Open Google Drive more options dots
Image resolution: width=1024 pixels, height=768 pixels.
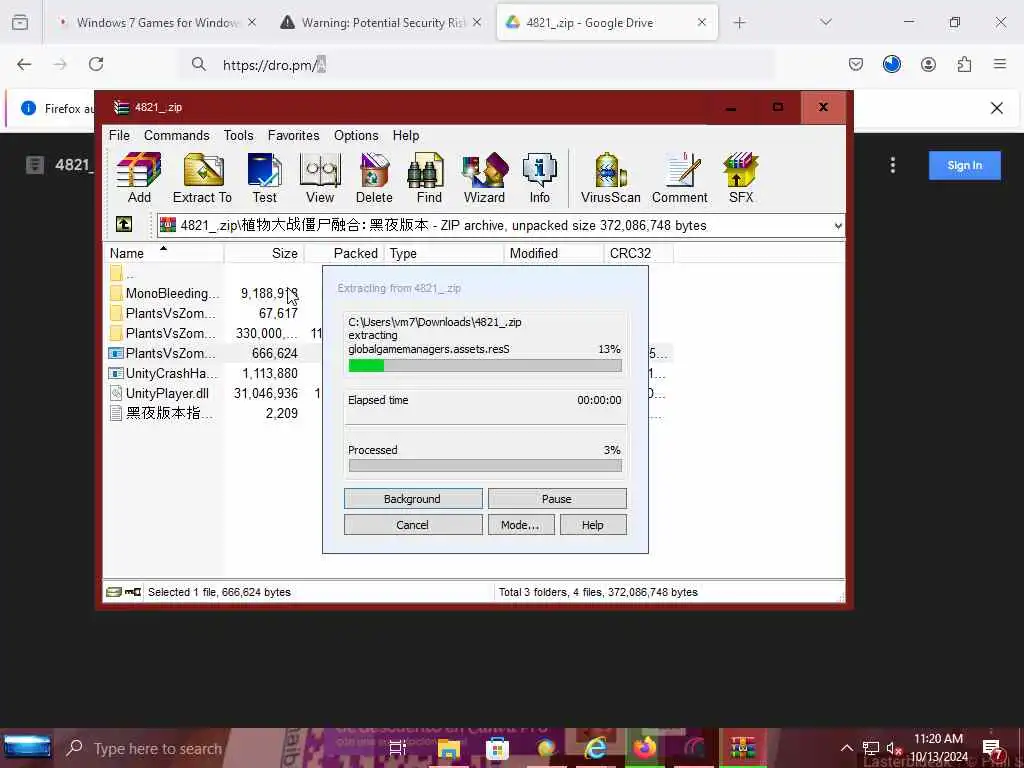pyautogui.click(x=893, y=165)
